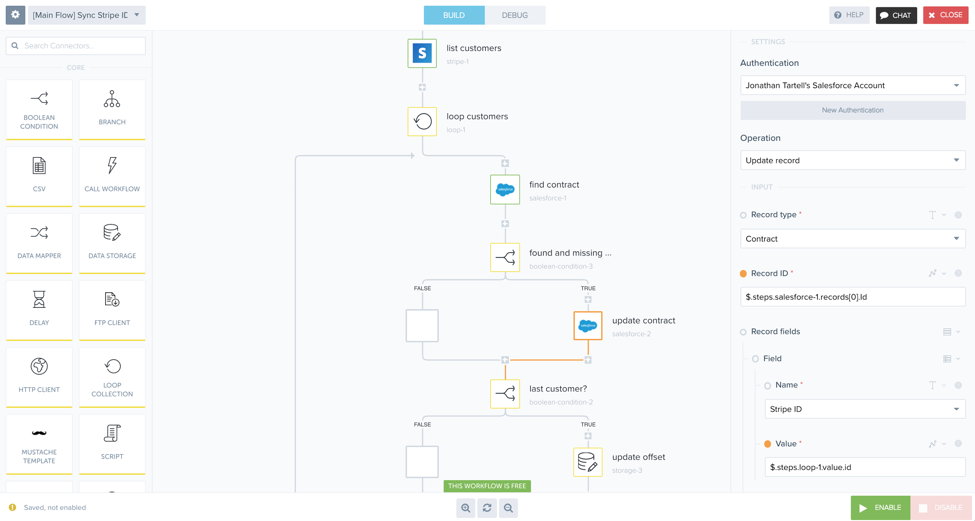Open the Operation dropdown
This screenshot has height=521, width=975.
[x=853, y=160]
